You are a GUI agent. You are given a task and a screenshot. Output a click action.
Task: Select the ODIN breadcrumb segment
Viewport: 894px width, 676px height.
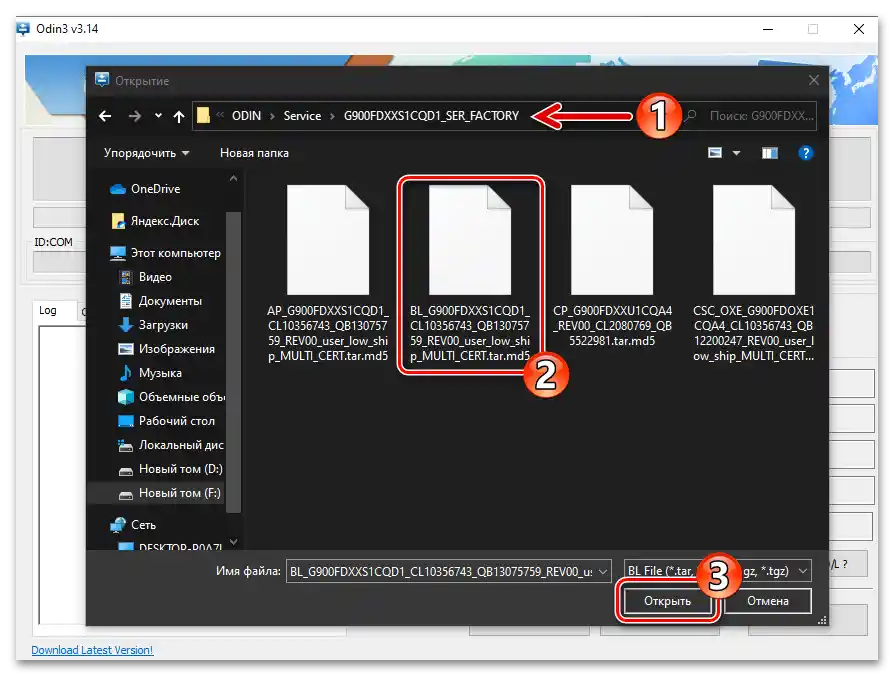pos(246,116)
